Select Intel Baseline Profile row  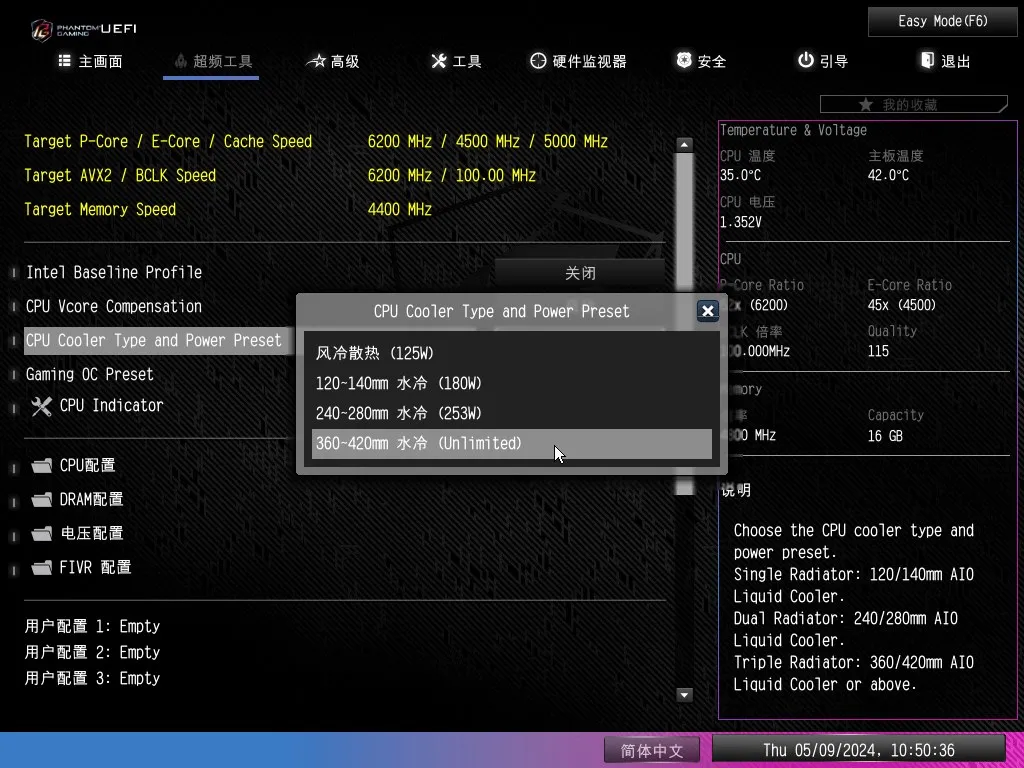coord(114,272)
